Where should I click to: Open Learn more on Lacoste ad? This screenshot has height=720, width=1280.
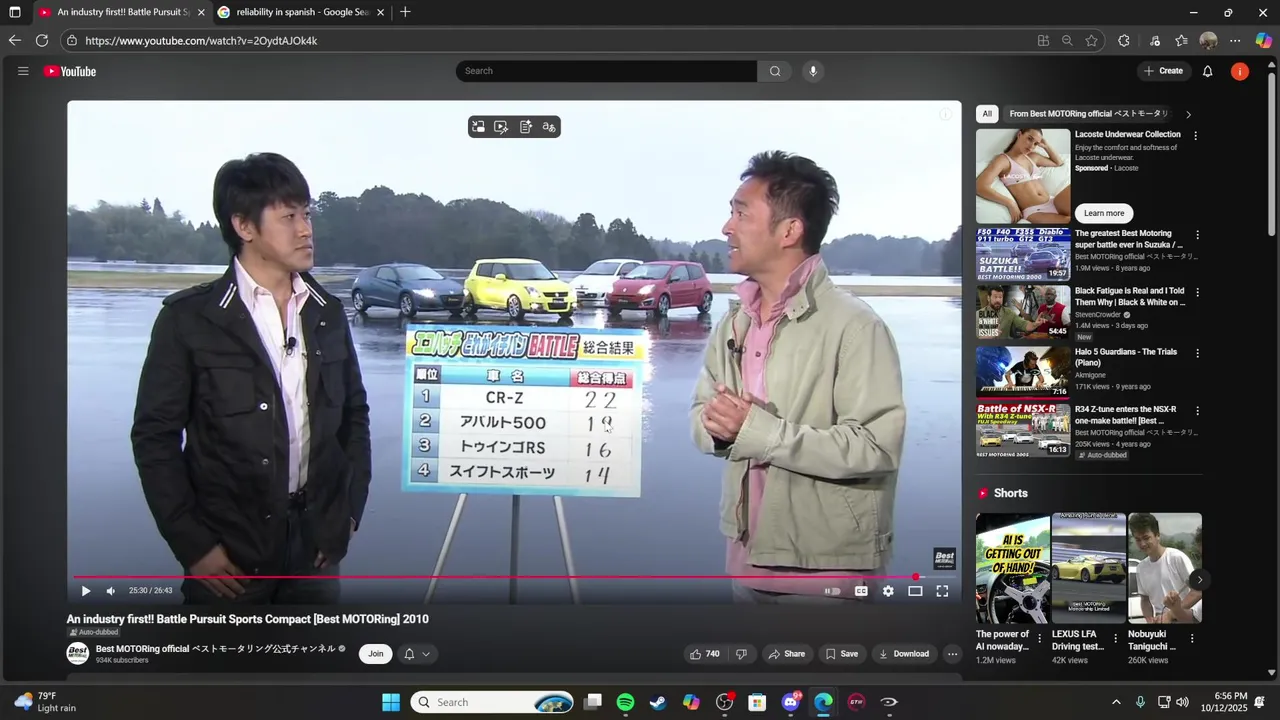[x=1104, y=213]
